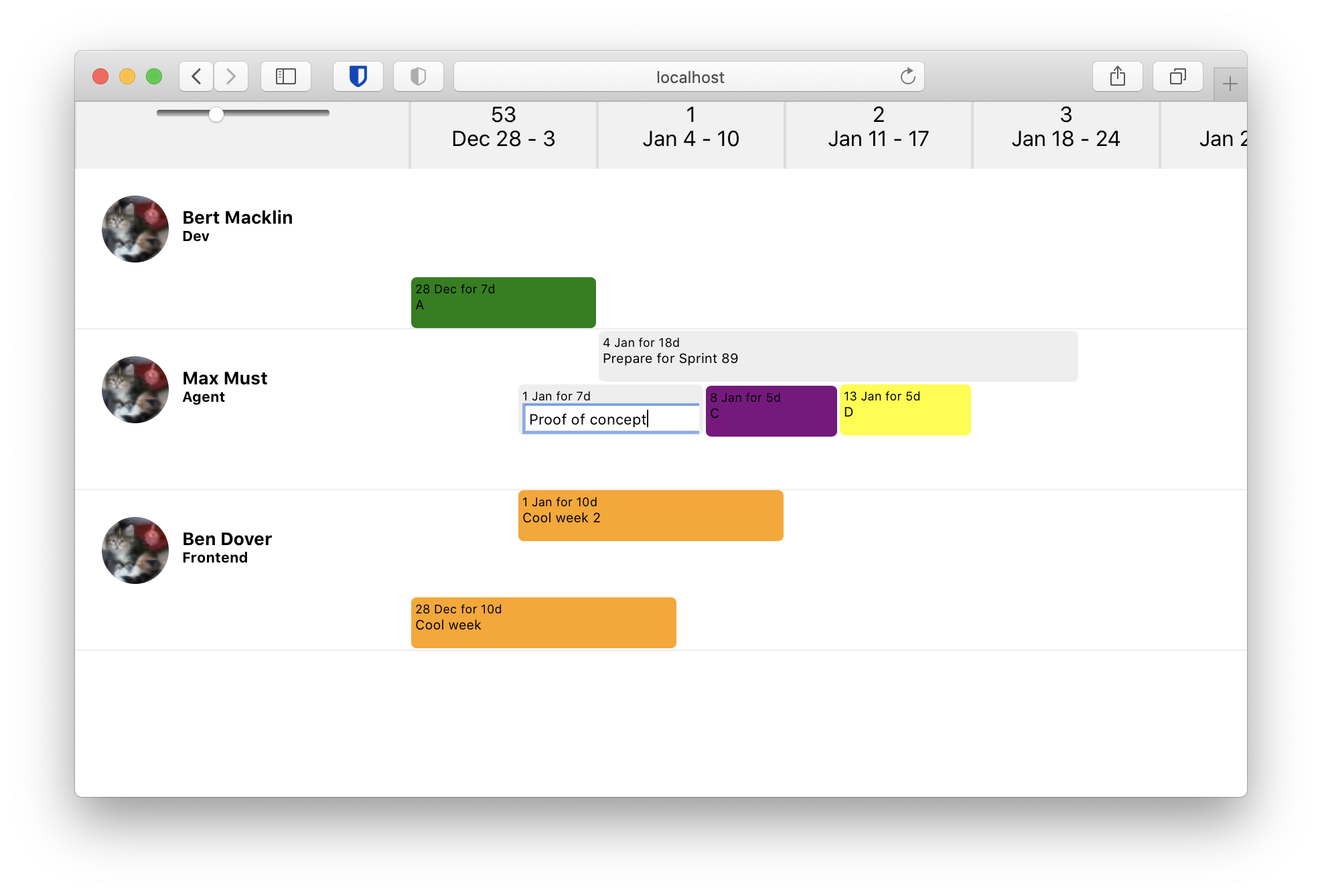Open the Share sheet icon
The height and width of the screenshot is (896, 1322).
click(x=1117, y=76)
